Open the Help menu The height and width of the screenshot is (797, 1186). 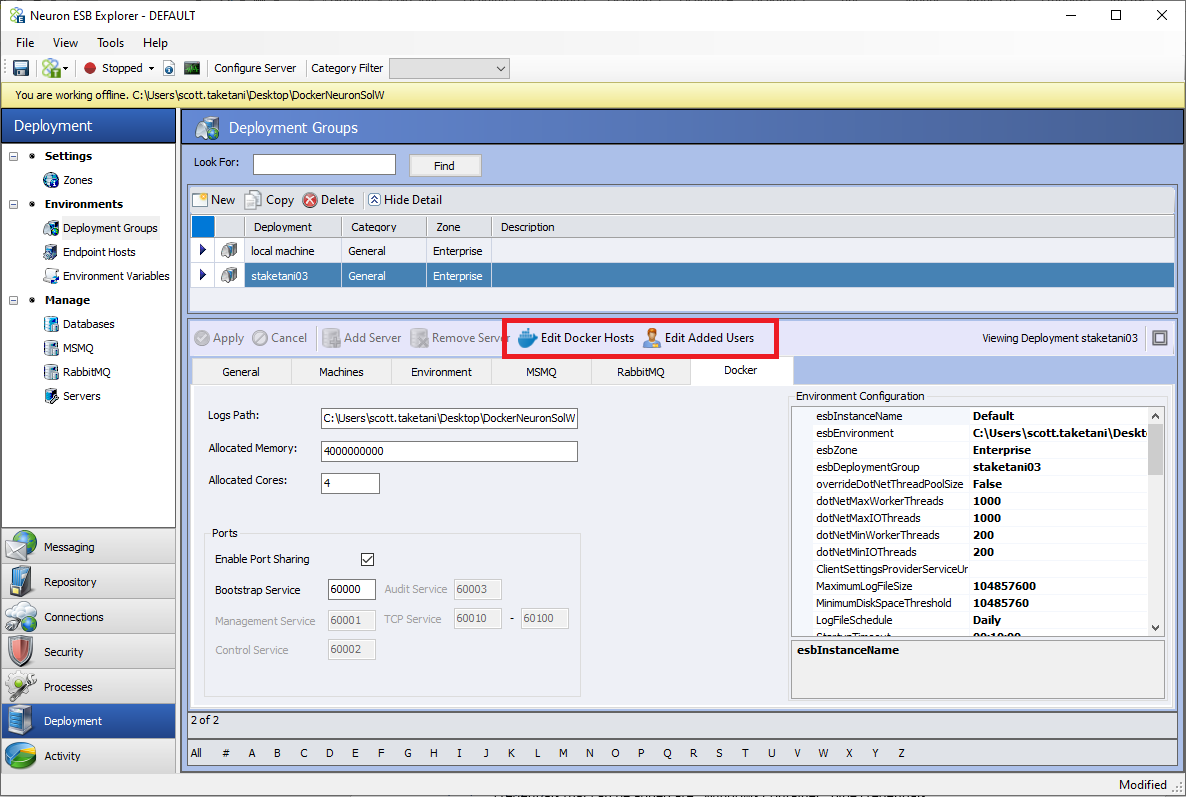coord(155,43)
